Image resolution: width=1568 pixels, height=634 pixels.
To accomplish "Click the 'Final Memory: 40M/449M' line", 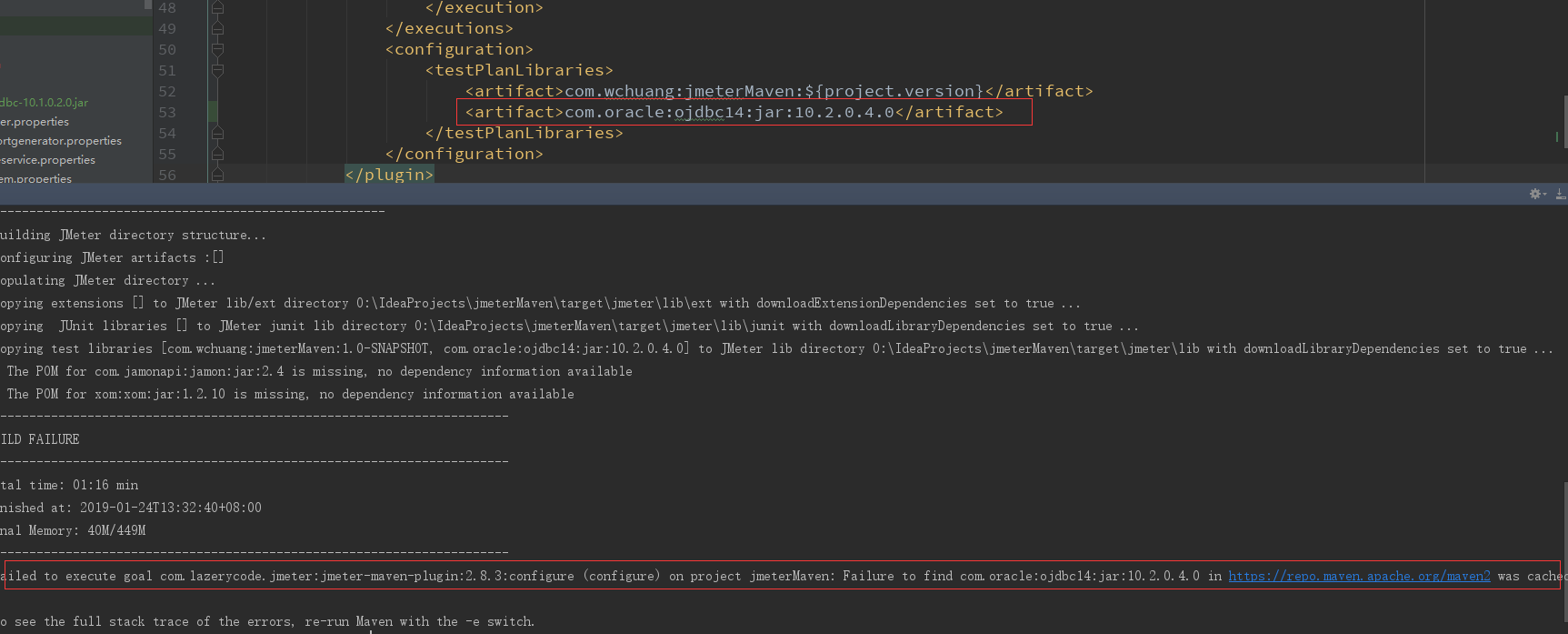I will click(x=73, y=530).
